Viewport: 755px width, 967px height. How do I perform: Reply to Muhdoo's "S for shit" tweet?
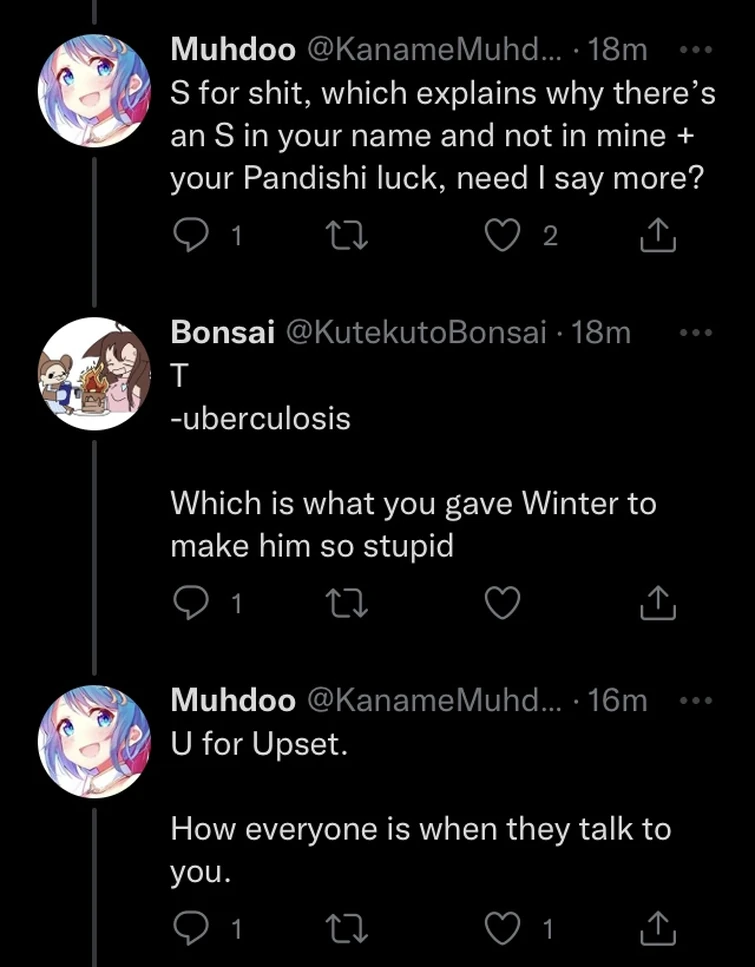point(189,234)
